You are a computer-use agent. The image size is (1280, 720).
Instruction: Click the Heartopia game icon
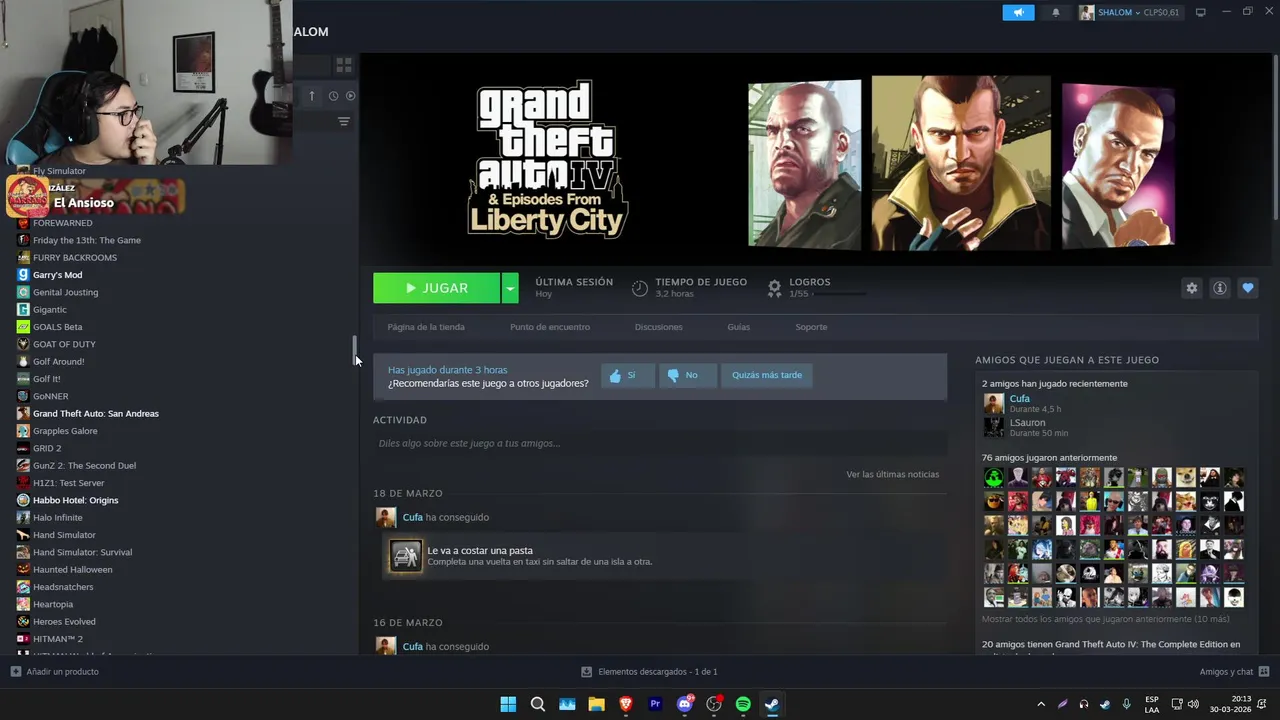pyautogui.click(x=23, y=604)
